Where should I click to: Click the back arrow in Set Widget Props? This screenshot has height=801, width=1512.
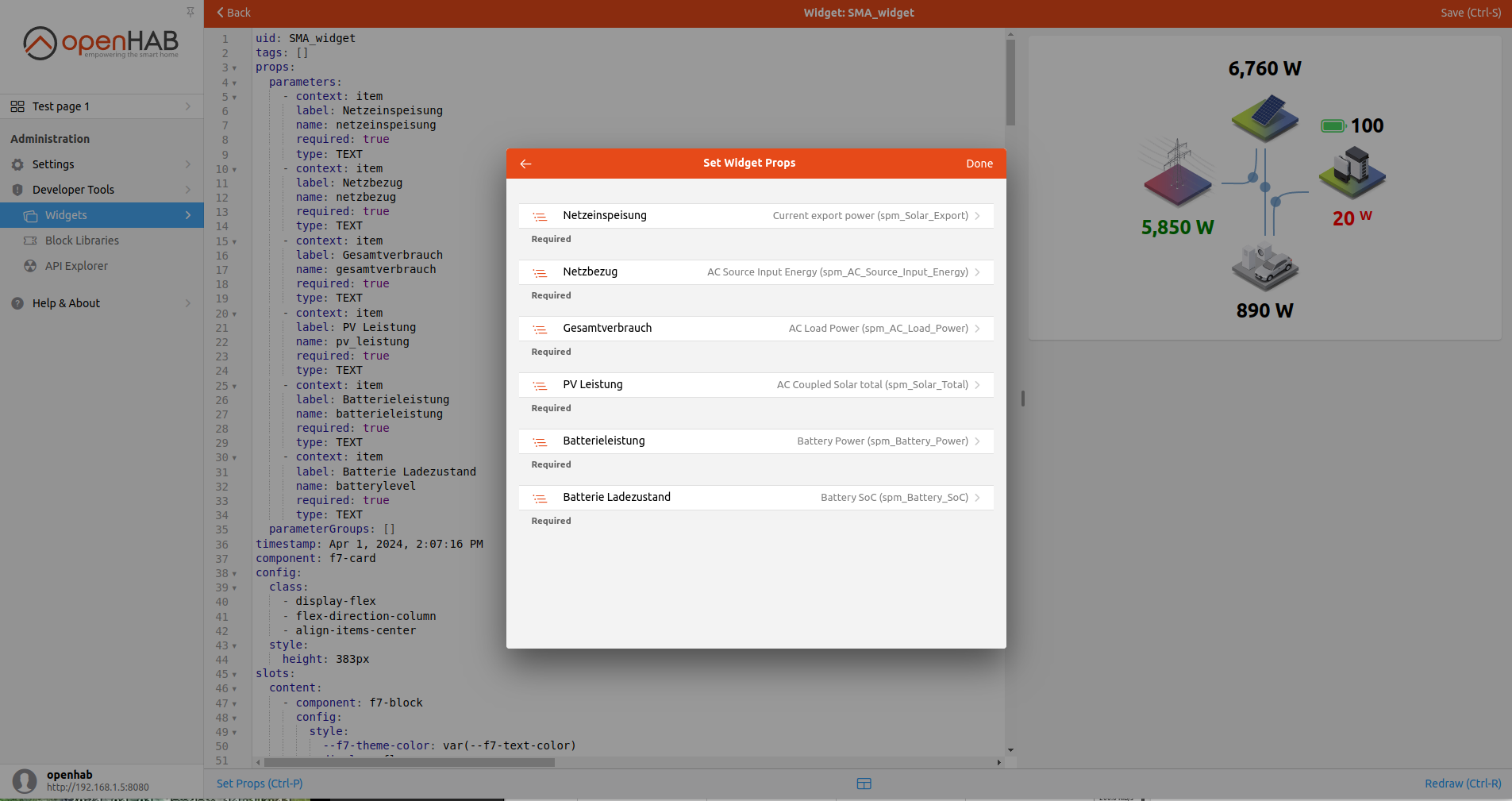point(525,164)
